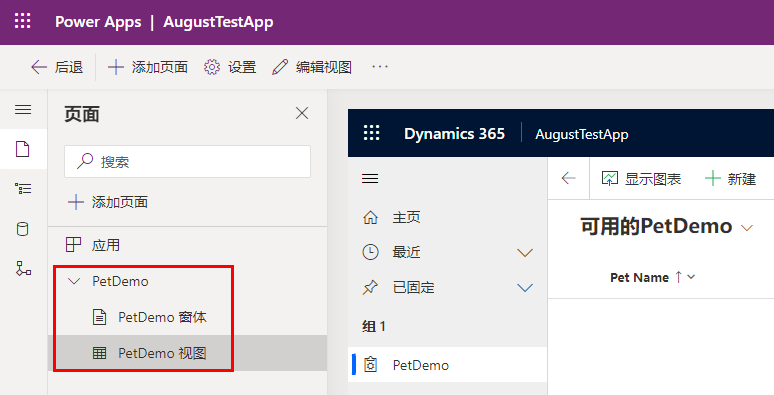Click the preview back arrow button
The width and height of the screenshot is (774, 395).
tap(569, 178)
